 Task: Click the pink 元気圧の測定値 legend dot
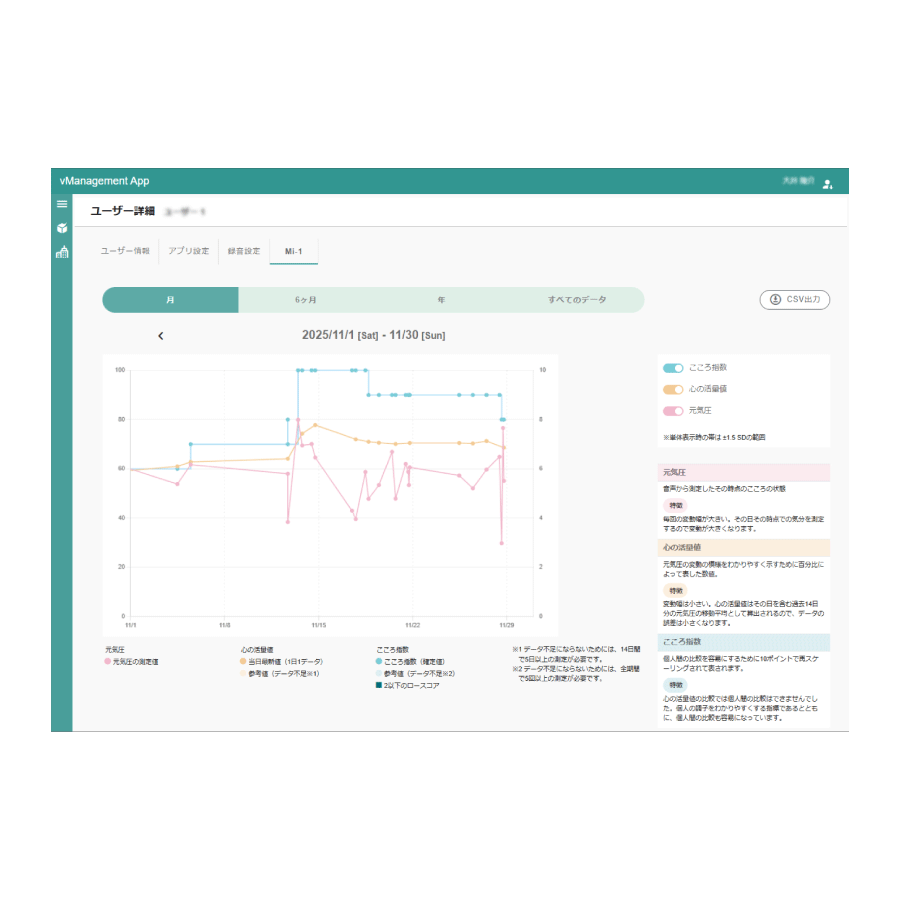click(108, 662)
